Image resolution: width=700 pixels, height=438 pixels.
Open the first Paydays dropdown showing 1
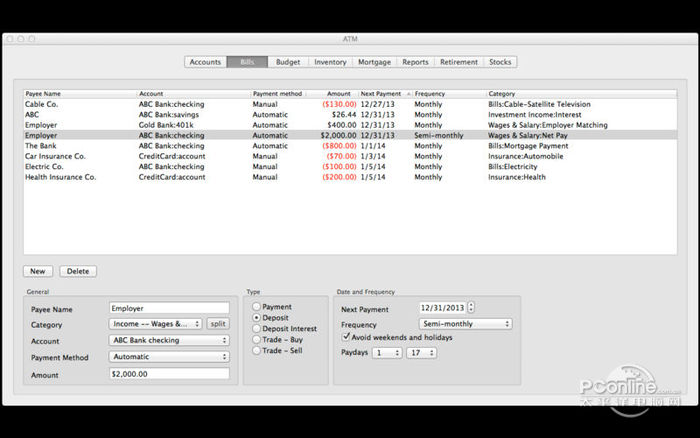coord(387,353)
